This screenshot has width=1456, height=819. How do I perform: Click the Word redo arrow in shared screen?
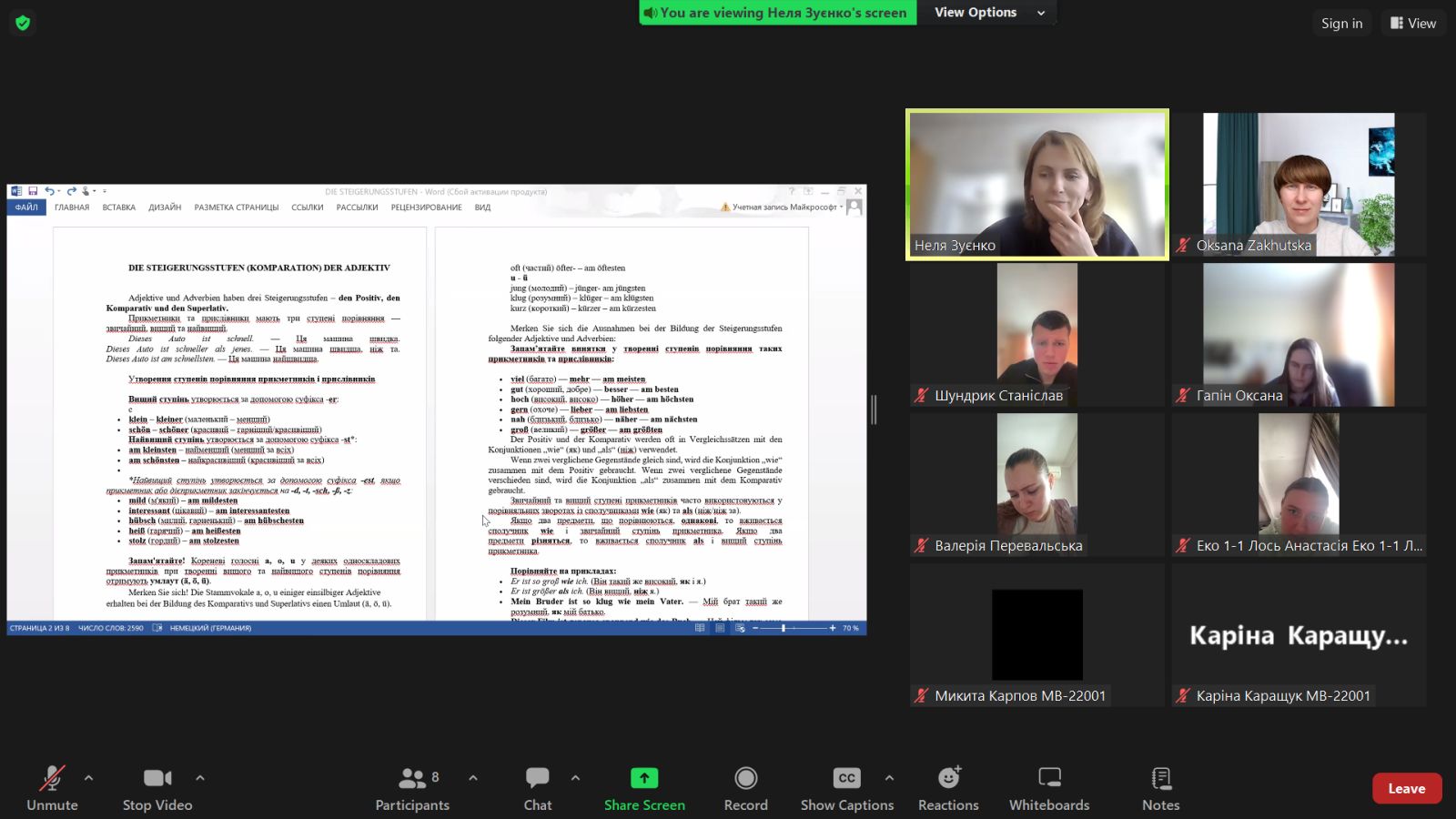pyautogui.click(x=71, y=191)
